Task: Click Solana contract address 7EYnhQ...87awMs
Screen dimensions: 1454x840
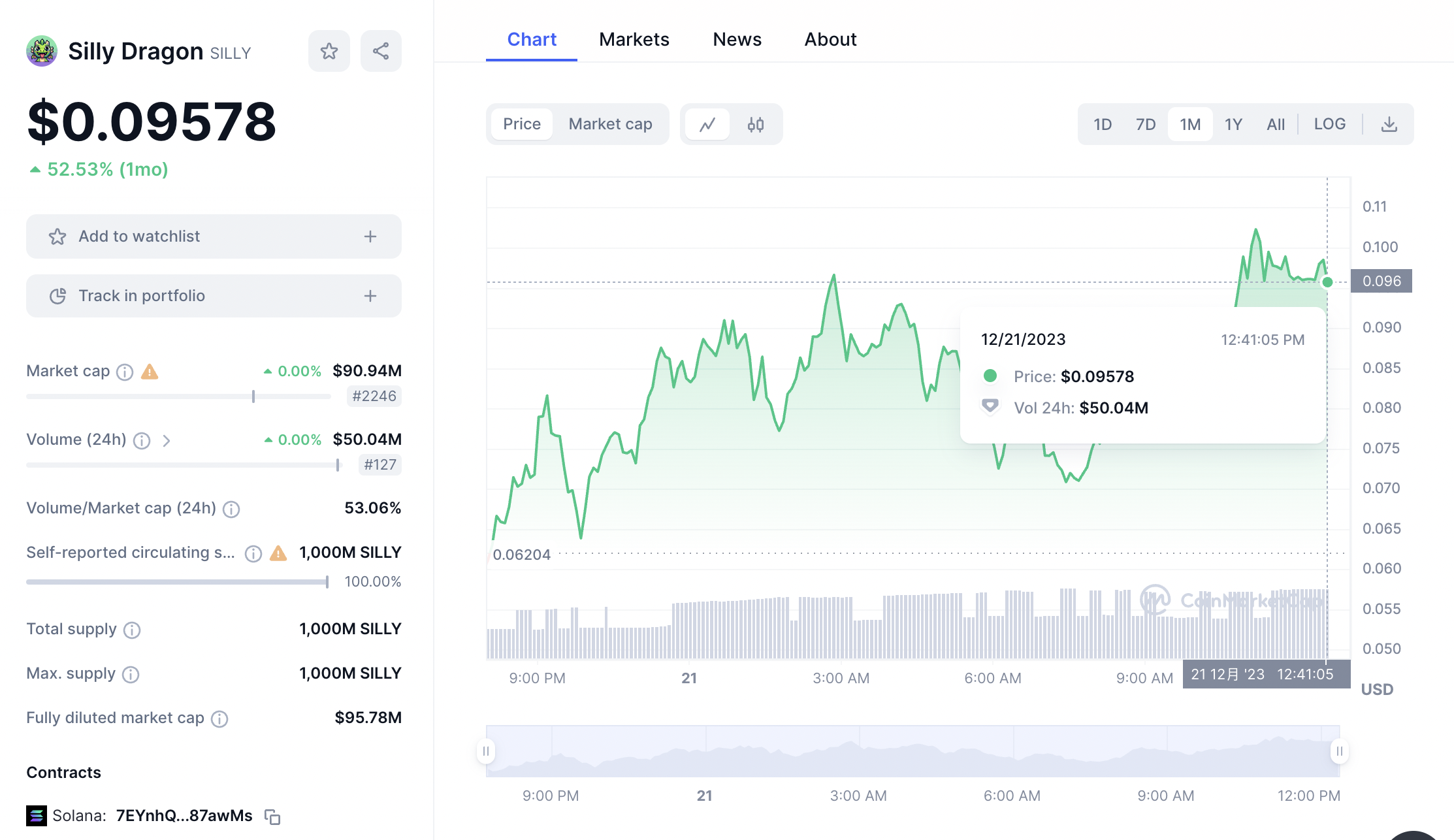Action: (184, 816)
